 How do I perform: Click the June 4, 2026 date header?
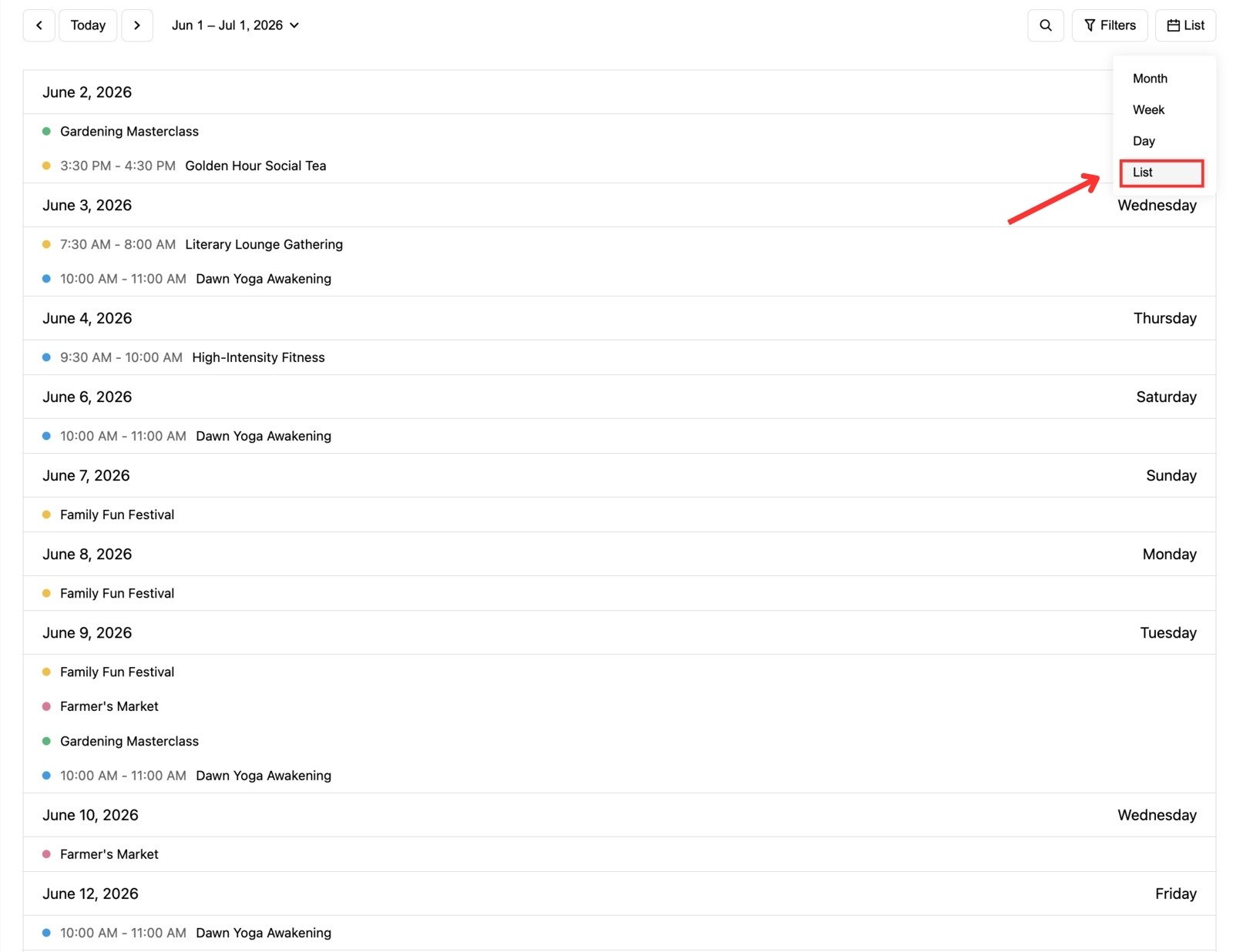[x=87, y=319]
